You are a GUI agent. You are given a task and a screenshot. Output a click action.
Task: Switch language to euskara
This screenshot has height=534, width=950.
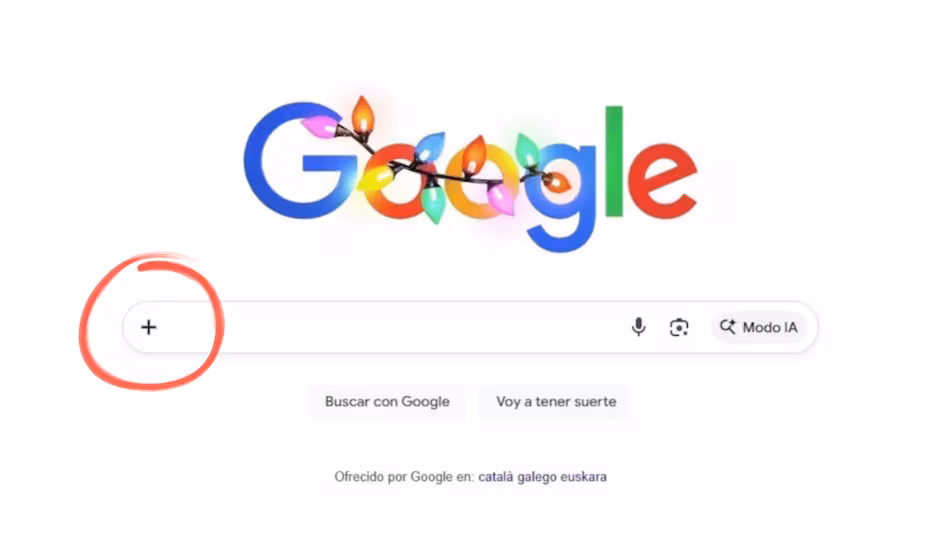(x=583, y=477)
